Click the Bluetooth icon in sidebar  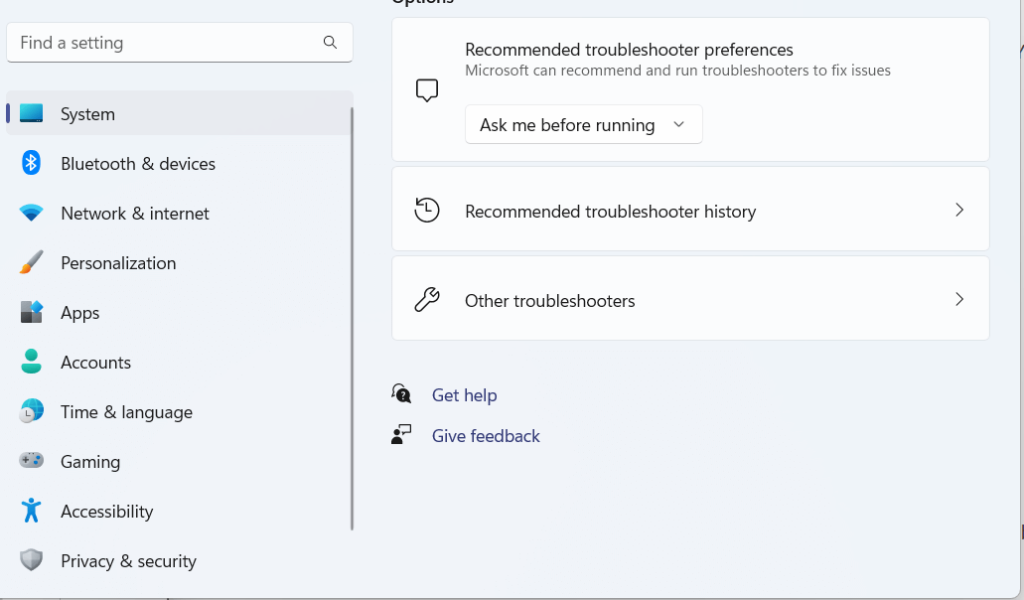(x=31, y=163)
